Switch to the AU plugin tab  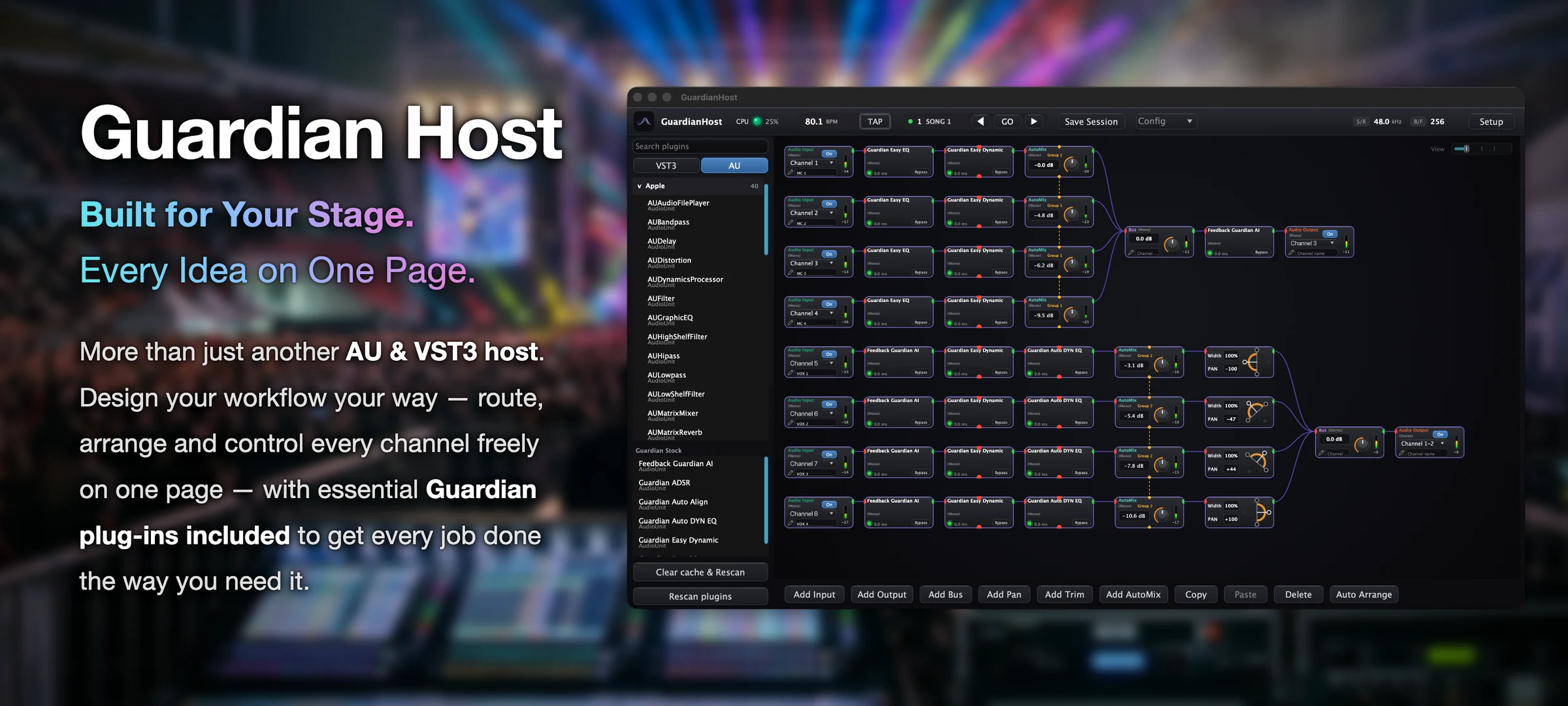pyautogui.click(x=734, y=166)
